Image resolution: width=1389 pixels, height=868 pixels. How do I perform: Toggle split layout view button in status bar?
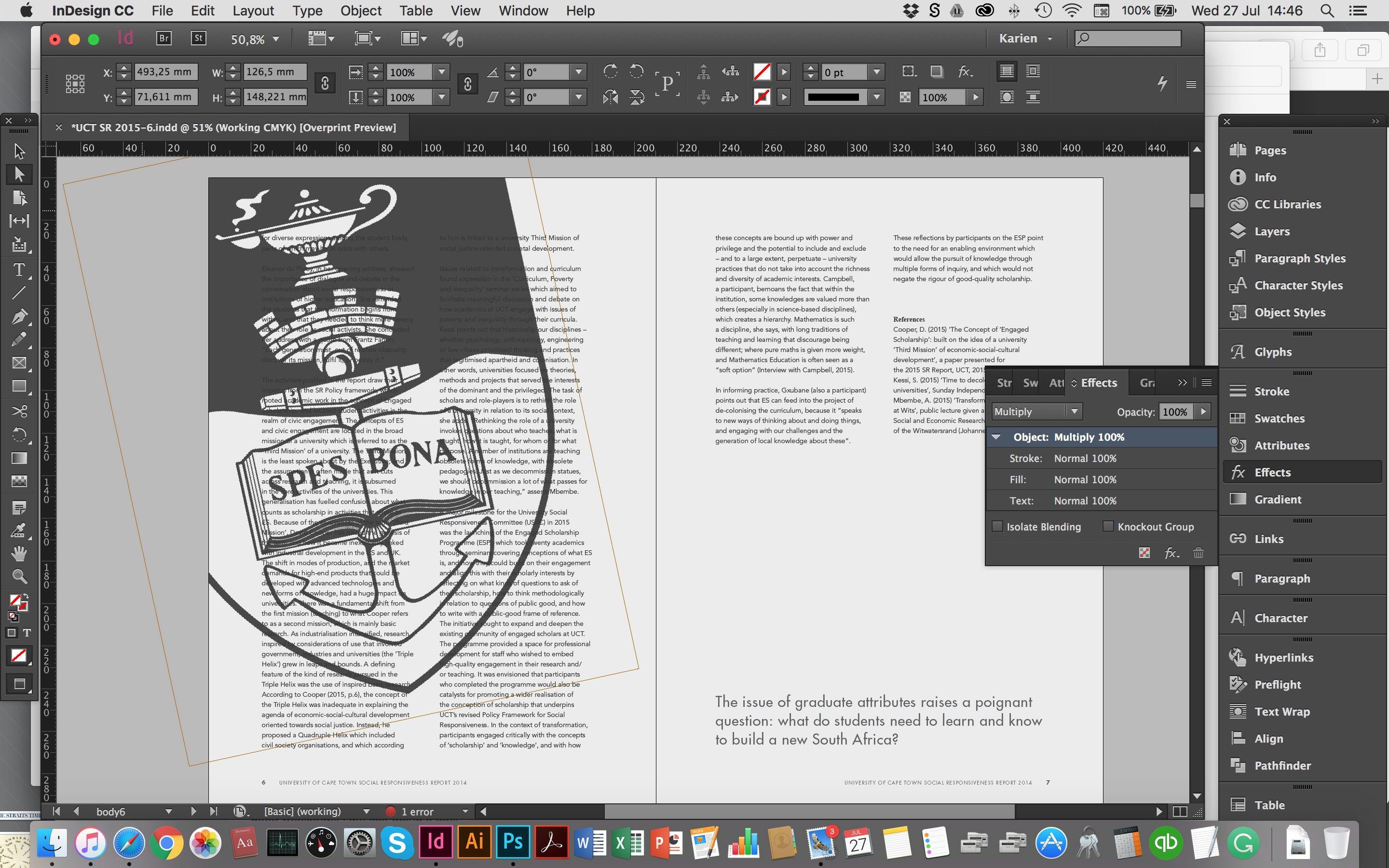1180,811
